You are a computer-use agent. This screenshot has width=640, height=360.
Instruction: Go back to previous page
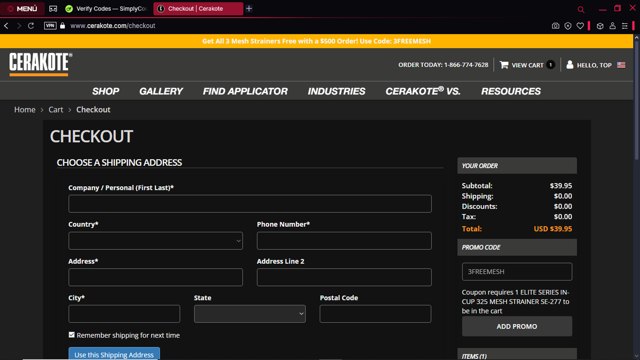coord(6,26)
